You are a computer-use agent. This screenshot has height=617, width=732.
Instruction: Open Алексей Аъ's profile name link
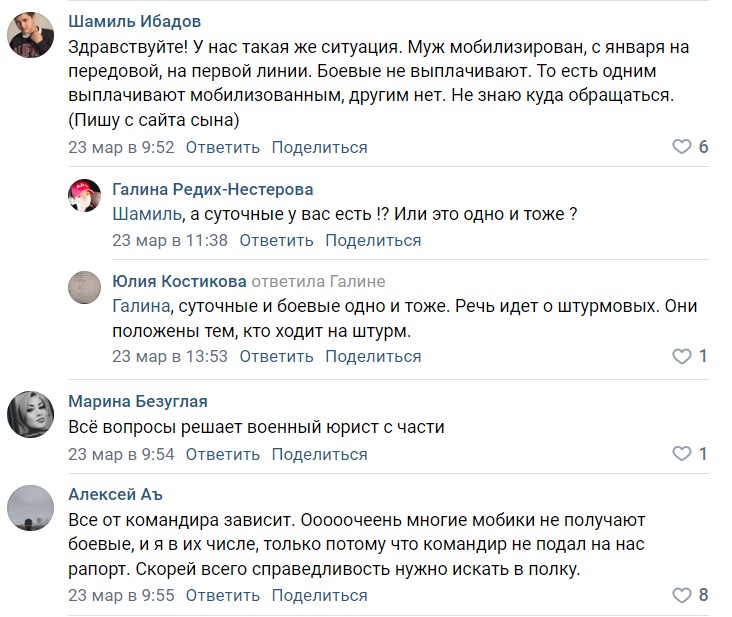coord(115,494)
